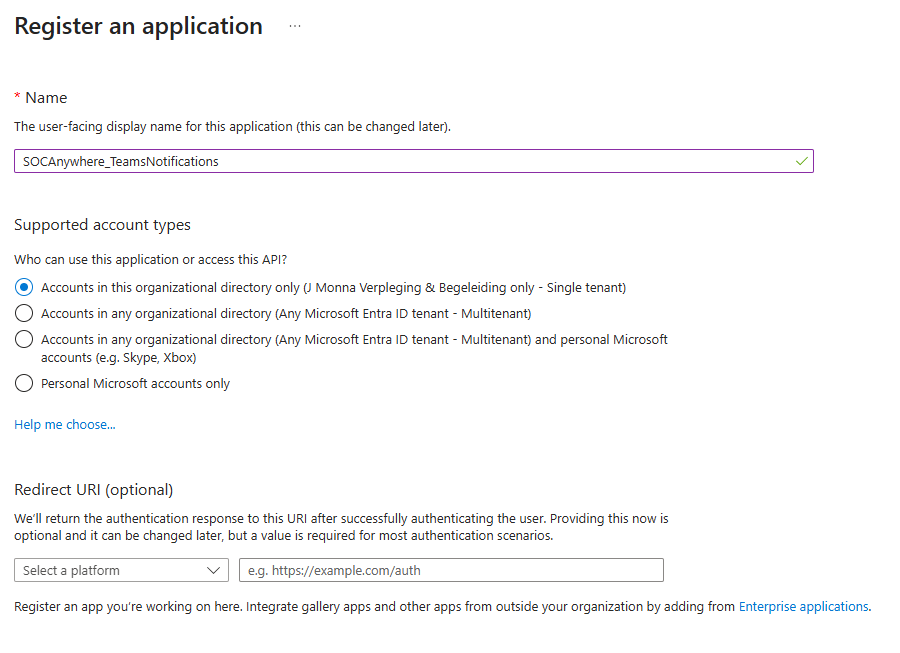This screenshot has width=900, height=653.
Task: Click the platform dropdown chevron arrow
Action: 212,570
